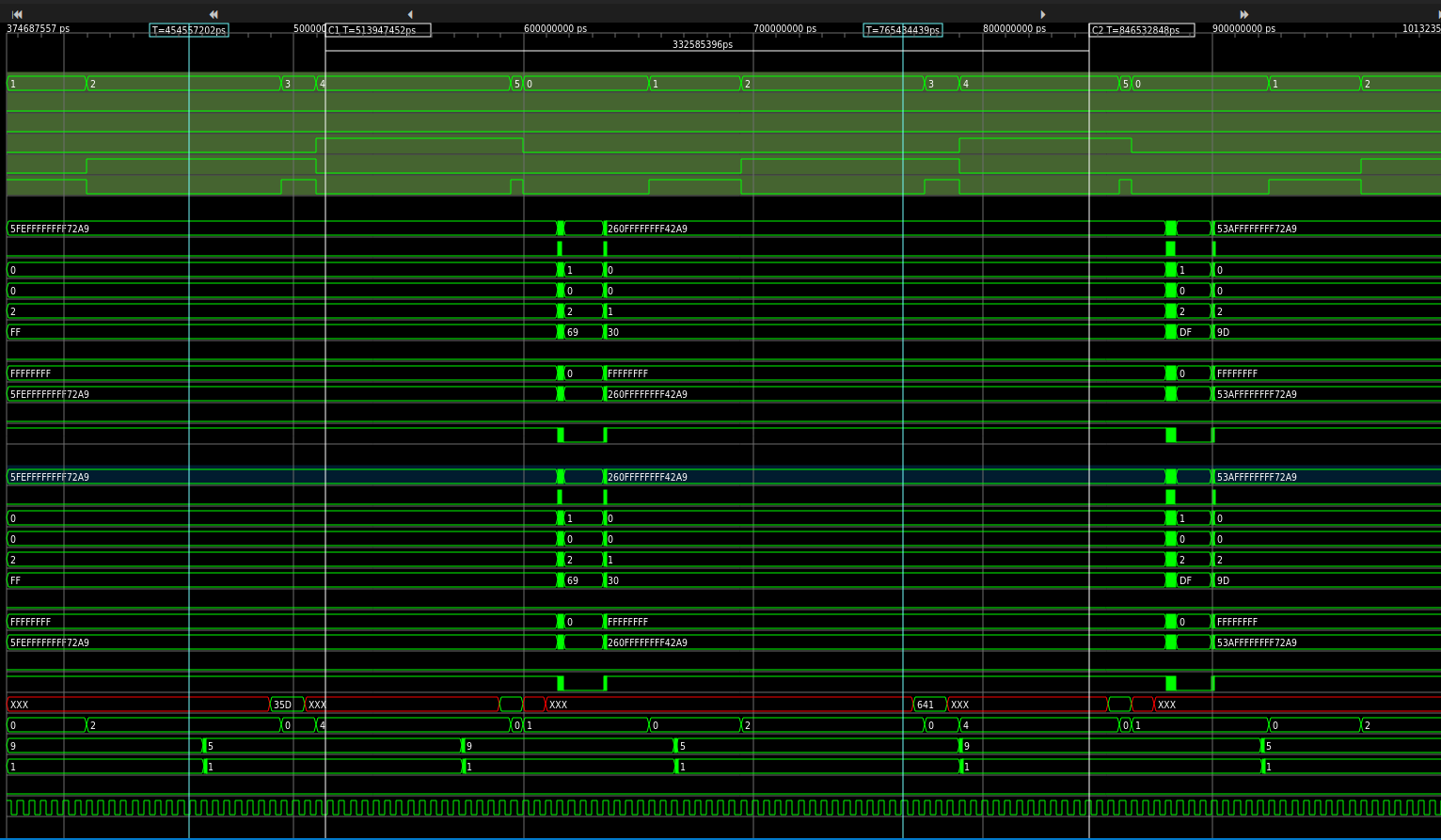
Task: Click the fast-rewind double-arrow icon
Action: coord(213,14)
